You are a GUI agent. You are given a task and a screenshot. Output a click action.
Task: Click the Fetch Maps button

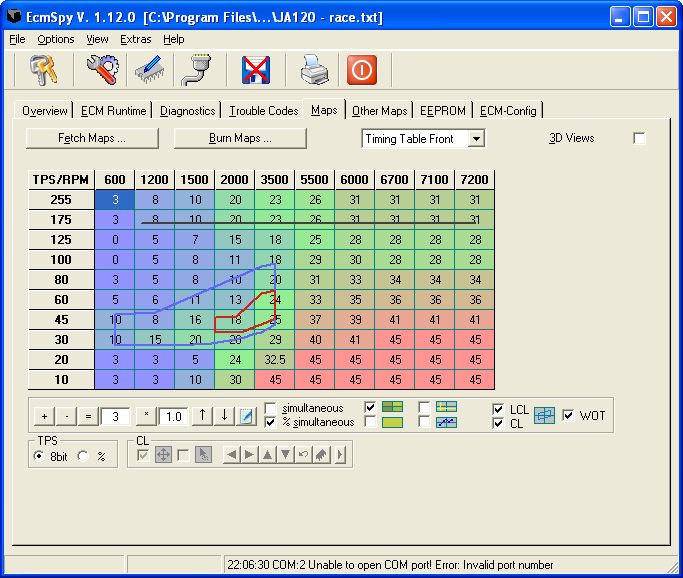92,138
